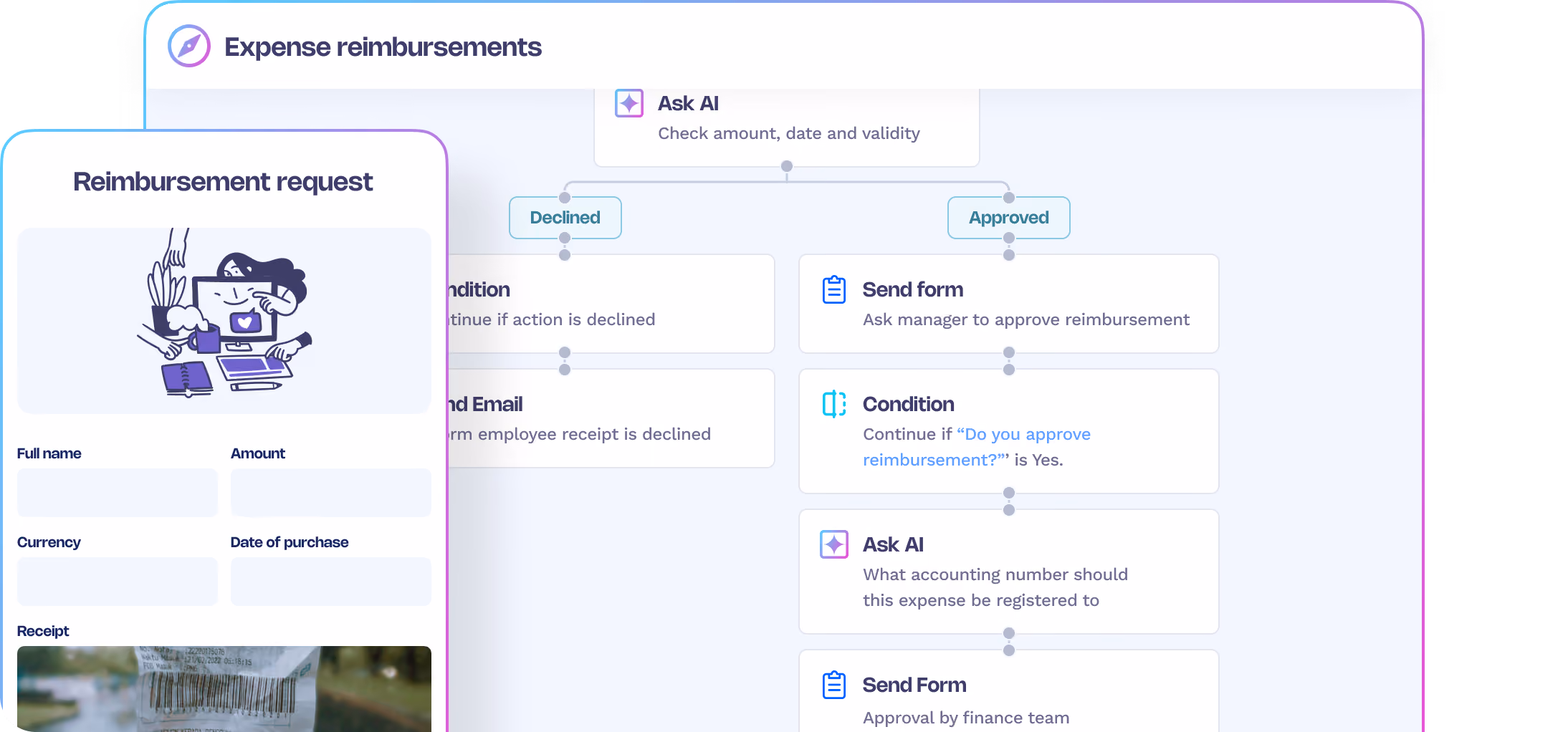Image resolution: width=1568 pixels, height=732 pixels.
Task: Open the Currency field
Action: pyautogui.click(x=118, y=582)
